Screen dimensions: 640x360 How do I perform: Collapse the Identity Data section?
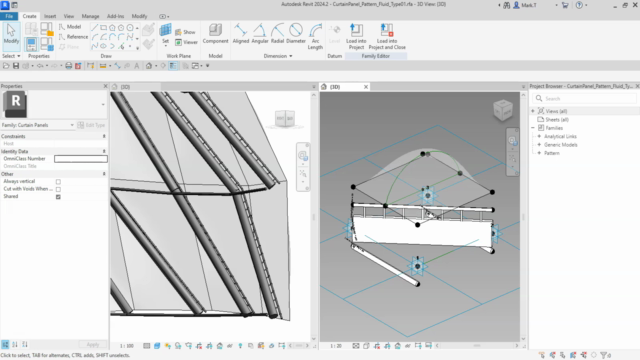click(104, 151)
